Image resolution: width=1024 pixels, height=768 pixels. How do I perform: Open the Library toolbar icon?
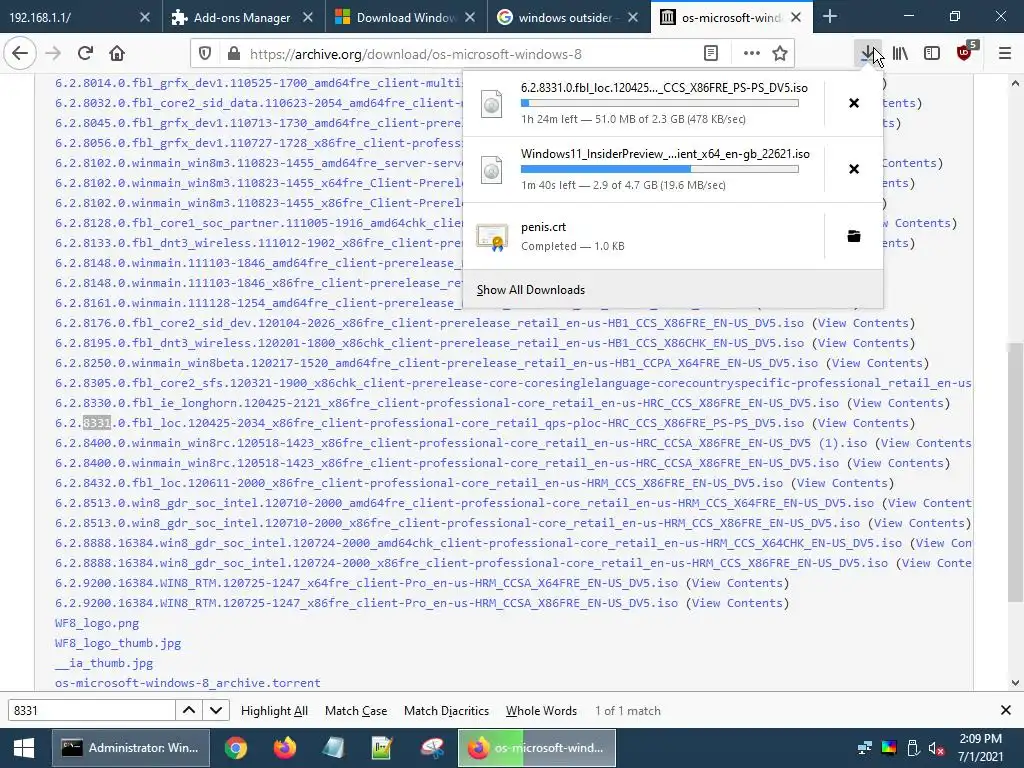coord(901,54)
